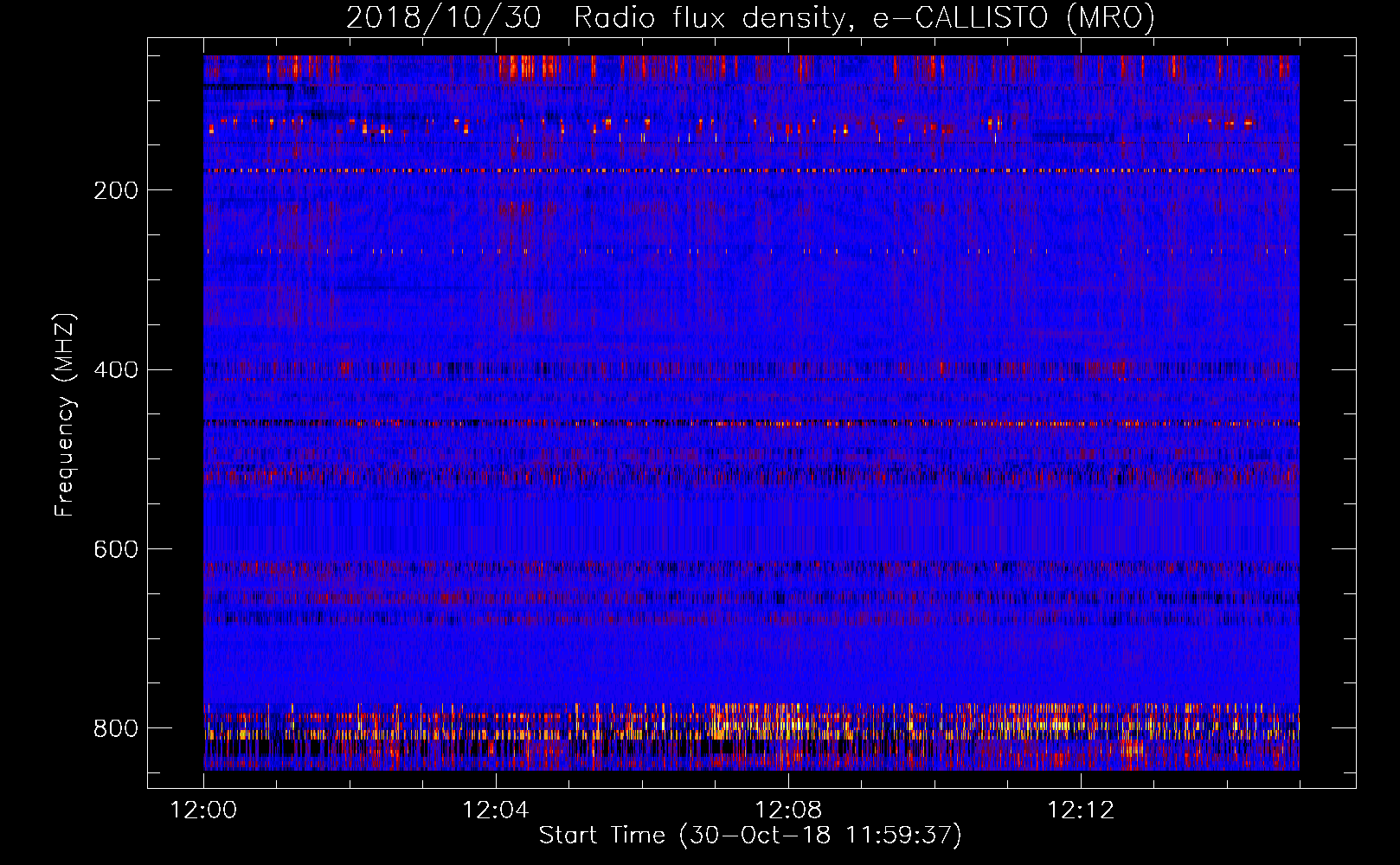The height and width of the screenshot is (865, 1400).
Task: Click the 800 frequency tick label
Action: tap(116, 728)
